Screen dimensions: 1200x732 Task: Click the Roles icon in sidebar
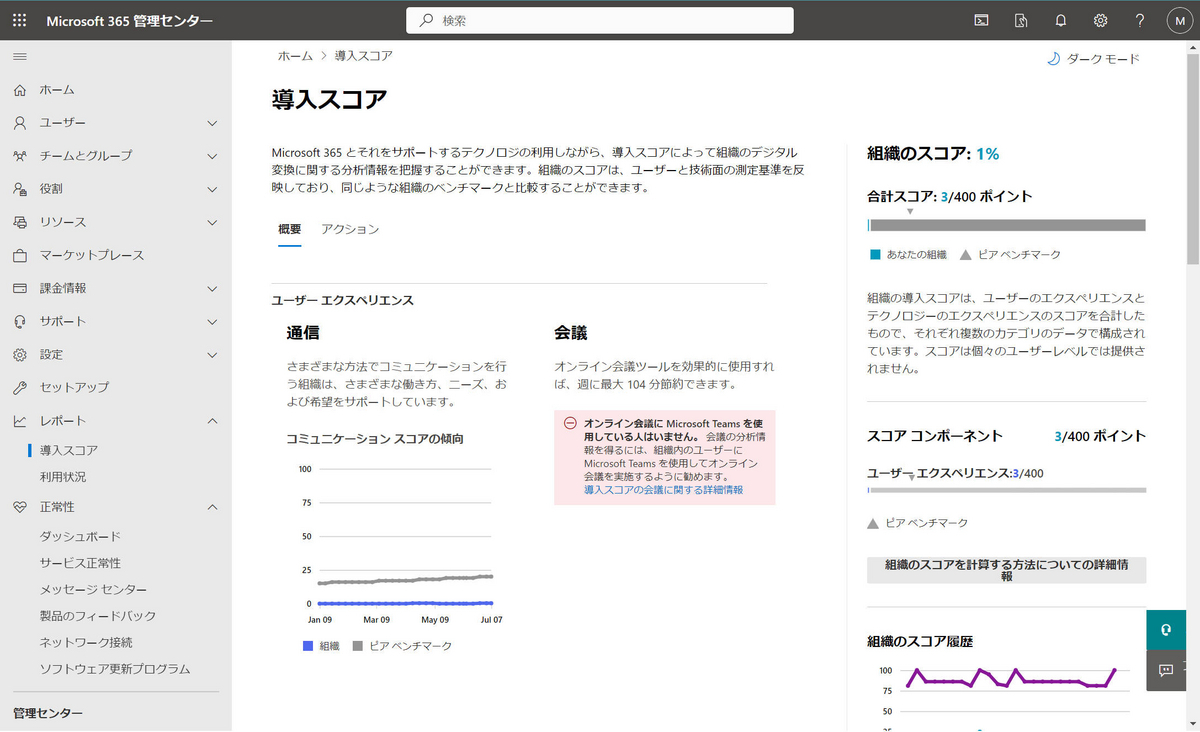click(x=20, y=189)
